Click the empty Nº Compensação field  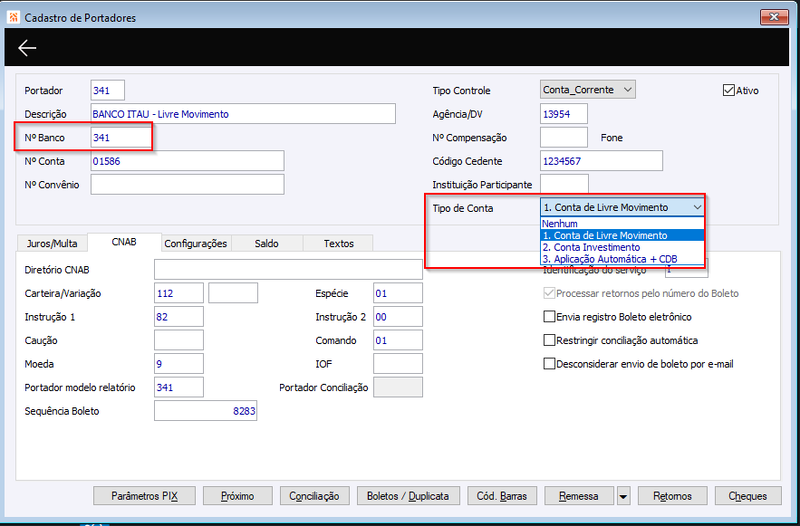[x=564, y=137]
